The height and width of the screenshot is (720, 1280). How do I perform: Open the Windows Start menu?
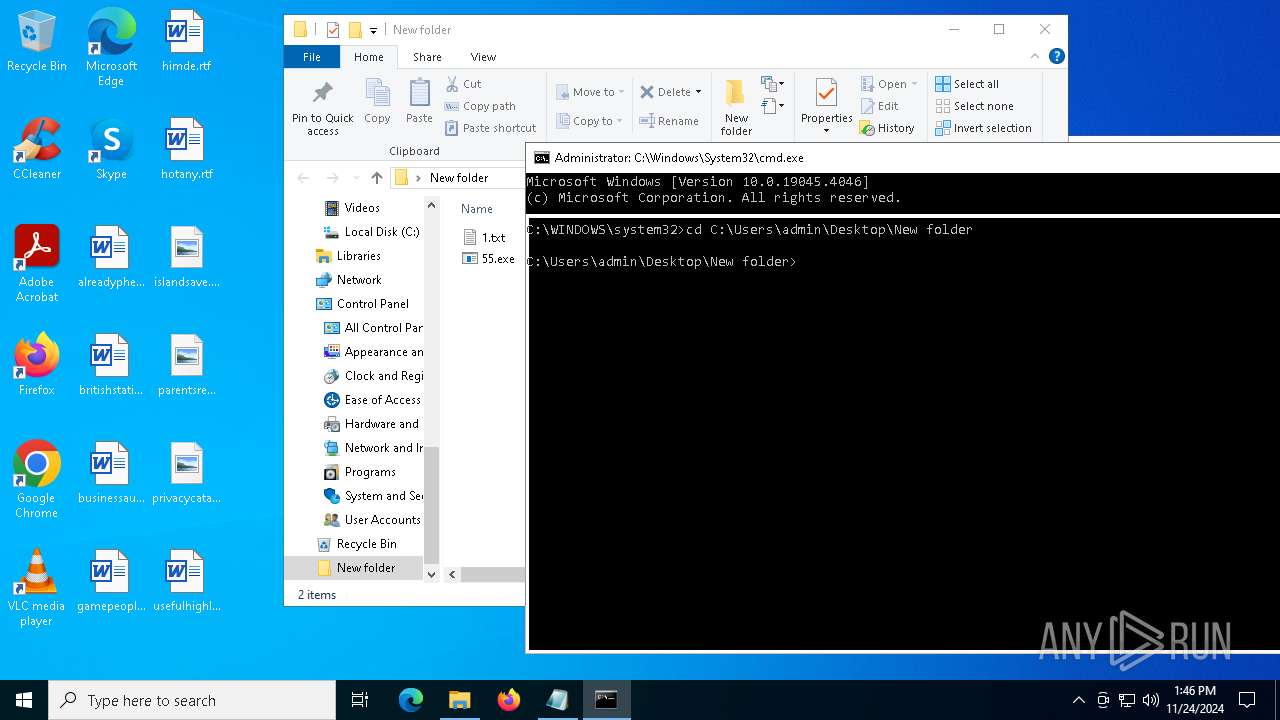coord(24,700)
